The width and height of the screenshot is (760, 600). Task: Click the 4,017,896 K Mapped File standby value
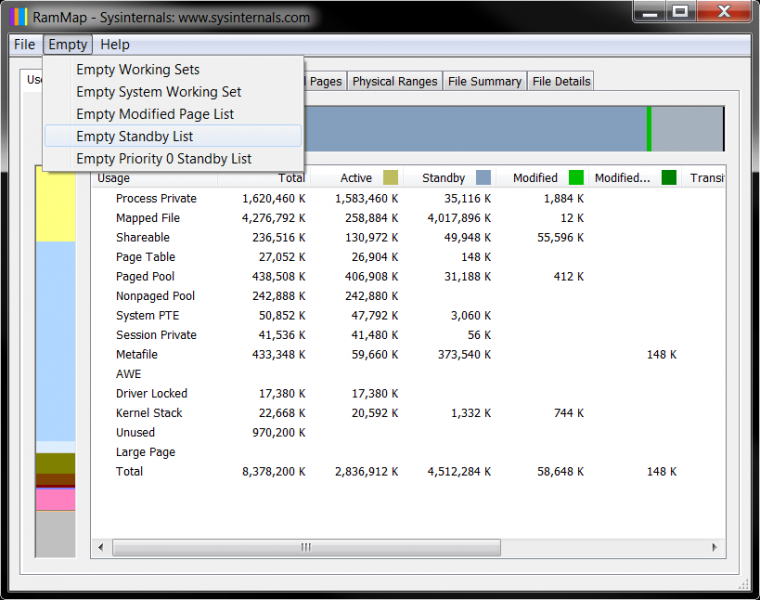pos(459,218)
